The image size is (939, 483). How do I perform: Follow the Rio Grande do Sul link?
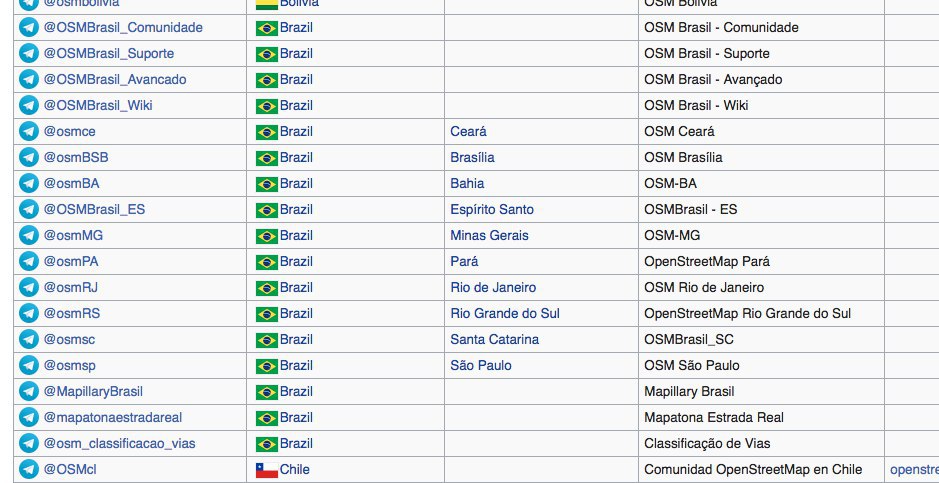505,313
